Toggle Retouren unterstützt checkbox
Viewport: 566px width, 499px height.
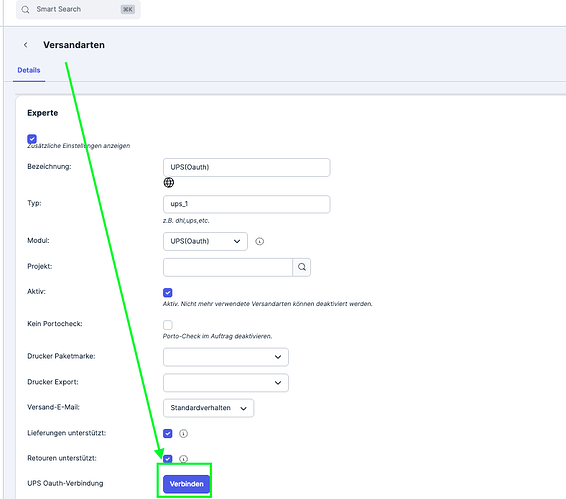pyautogui.click(x=167, y=459)
